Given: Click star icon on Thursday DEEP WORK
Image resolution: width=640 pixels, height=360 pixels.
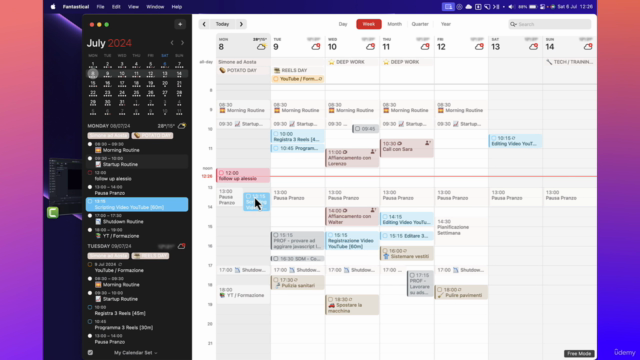Looking at the screenshot, I should pyautogui.click(x=386, y=62).
